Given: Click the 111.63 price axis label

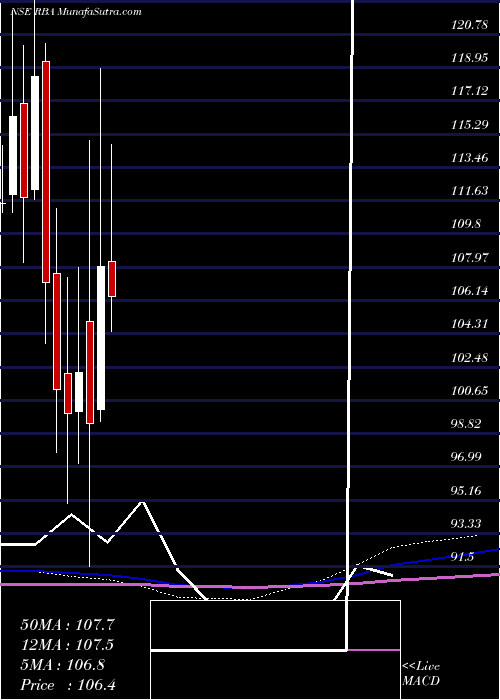Looking at the screenshot, I should tap(470, 191).
